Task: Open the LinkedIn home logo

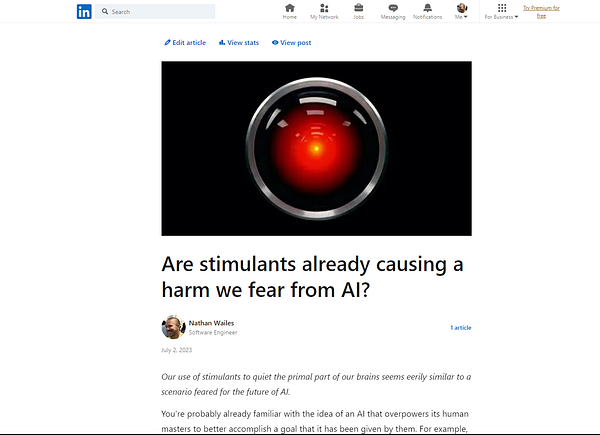Action: pyautogui.click(x=84, y=11)
